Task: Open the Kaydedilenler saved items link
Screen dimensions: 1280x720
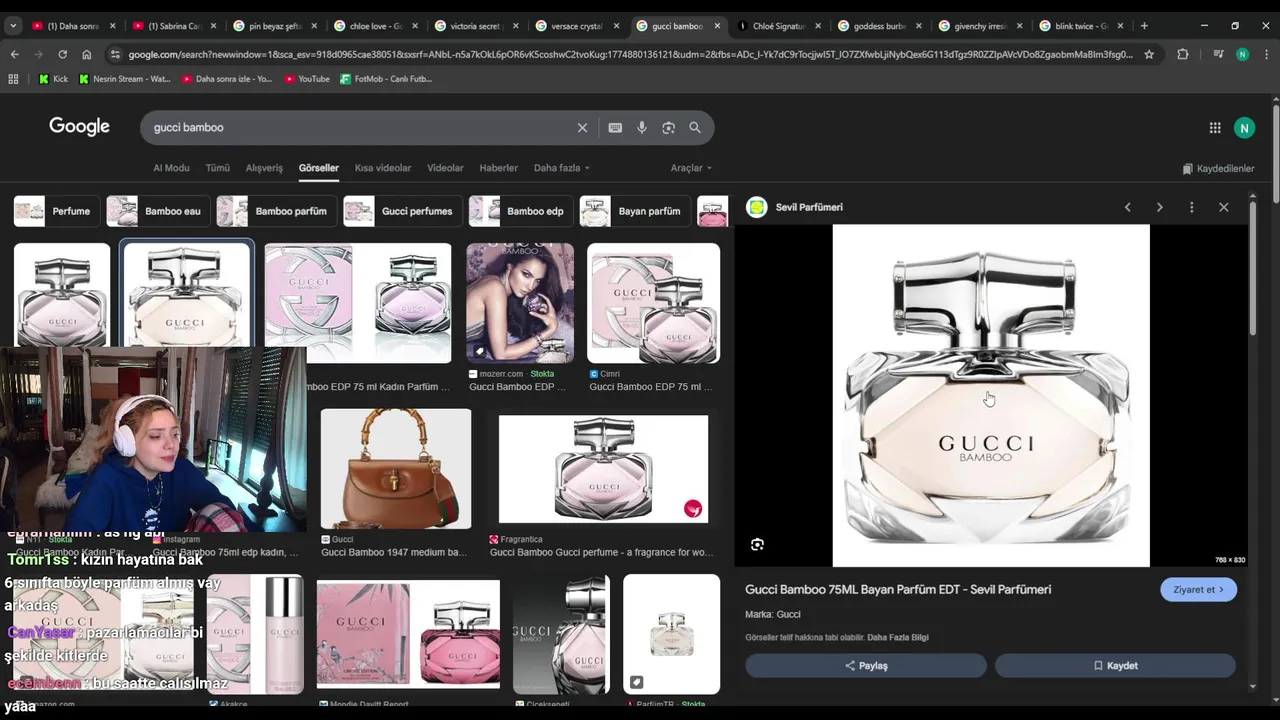Action: pos(1218,169)
